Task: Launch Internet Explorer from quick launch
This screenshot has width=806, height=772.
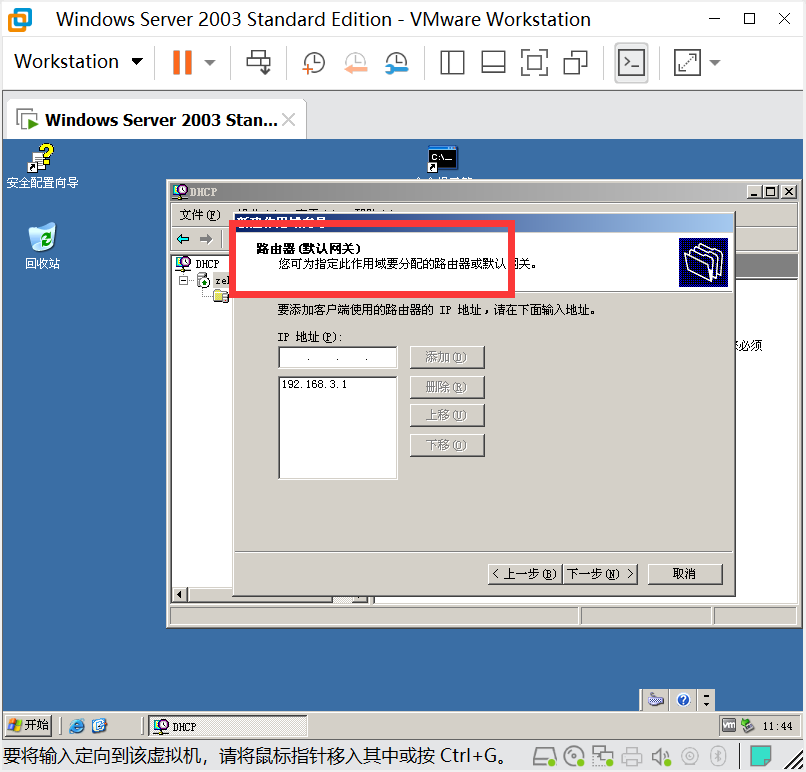Action: [x=77, y=726]
